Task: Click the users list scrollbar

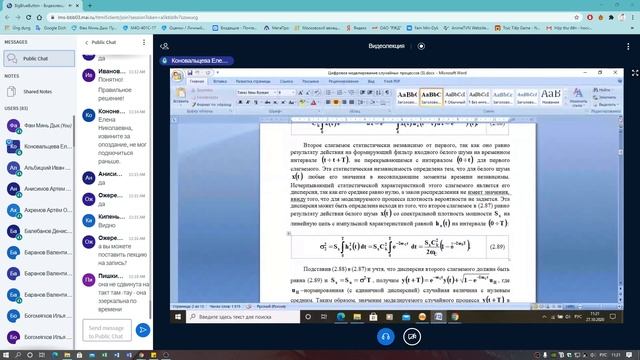Action: pos(74,131)
